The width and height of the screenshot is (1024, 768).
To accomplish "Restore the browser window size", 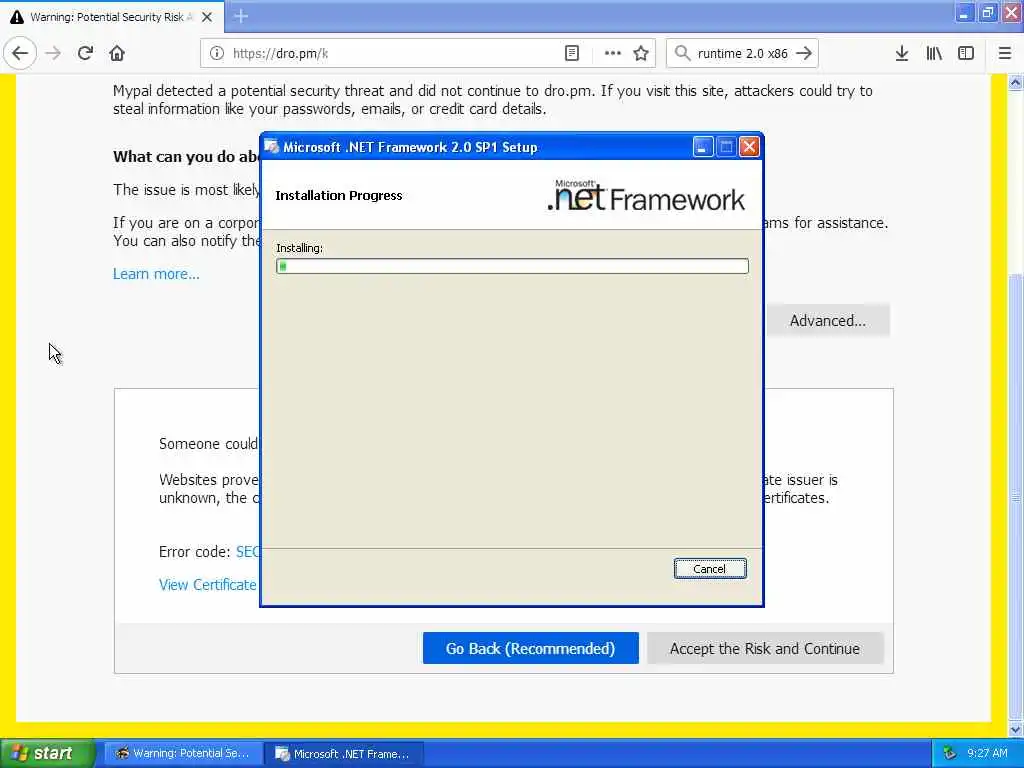I will coord(987,13).
